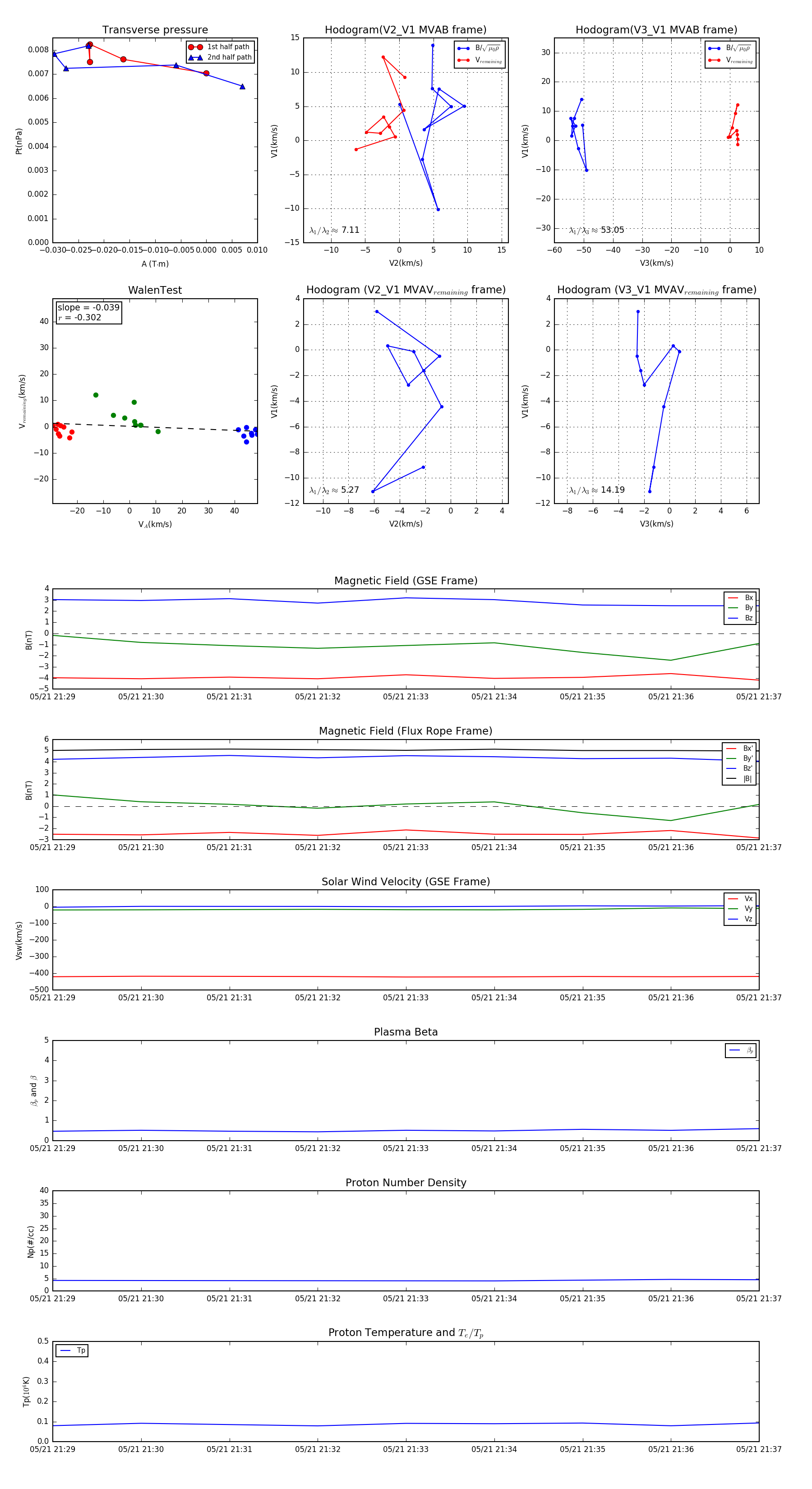Select the "Bz" legend entry in GSE frame plot
Viewport: 812px width, 1489px height.
(x=740, y=618)
